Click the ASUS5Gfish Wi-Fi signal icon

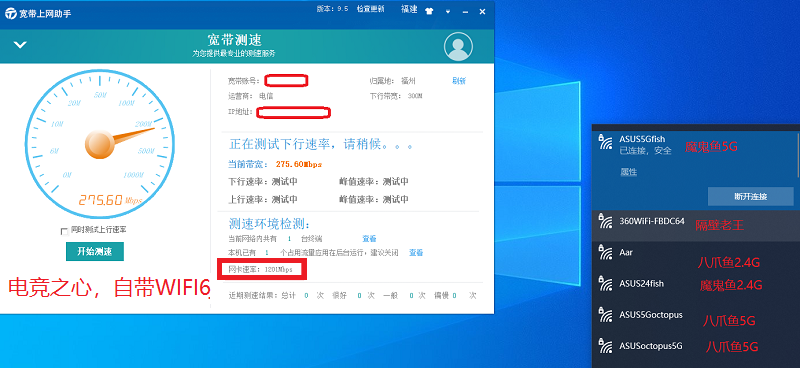click(x=605, y=142)
